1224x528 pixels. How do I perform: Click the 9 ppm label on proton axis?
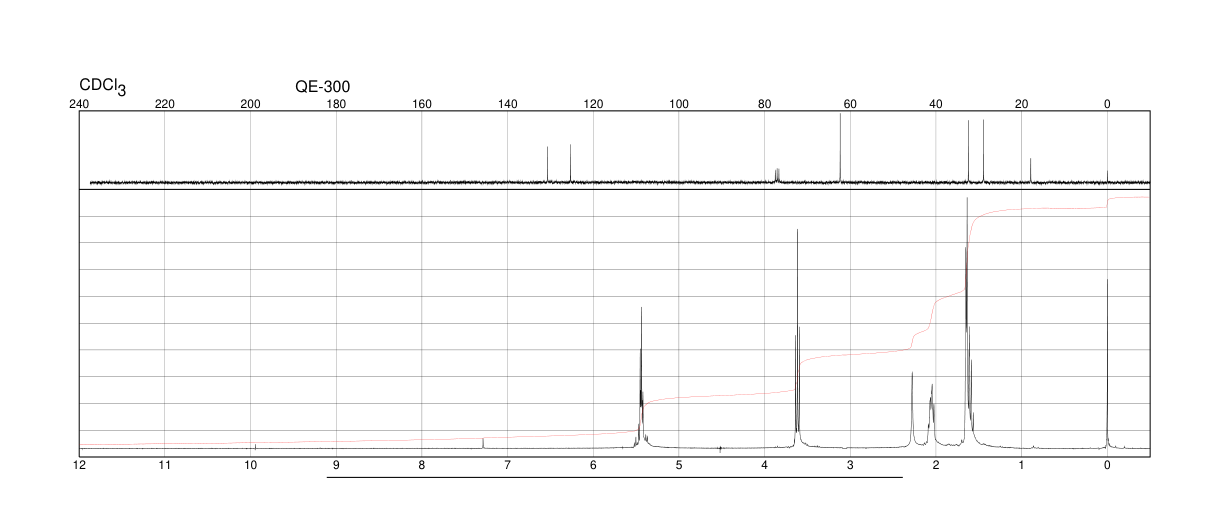(x=336, y=465)
